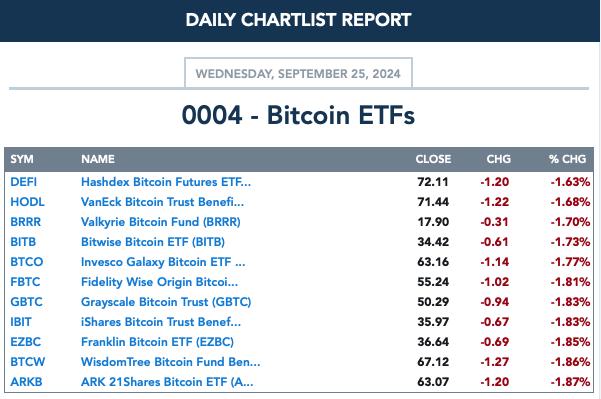Click the NAME column header
601x399 pixels.
pos(98,159)
